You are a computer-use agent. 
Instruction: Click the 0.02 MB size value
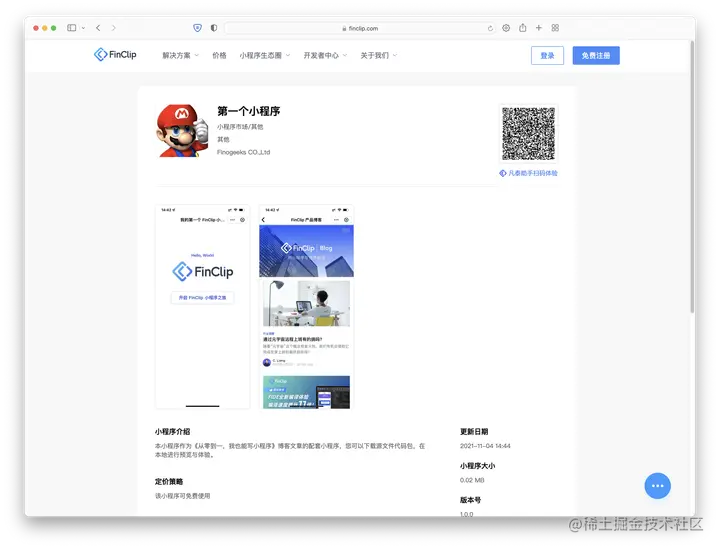coord(472,480)
